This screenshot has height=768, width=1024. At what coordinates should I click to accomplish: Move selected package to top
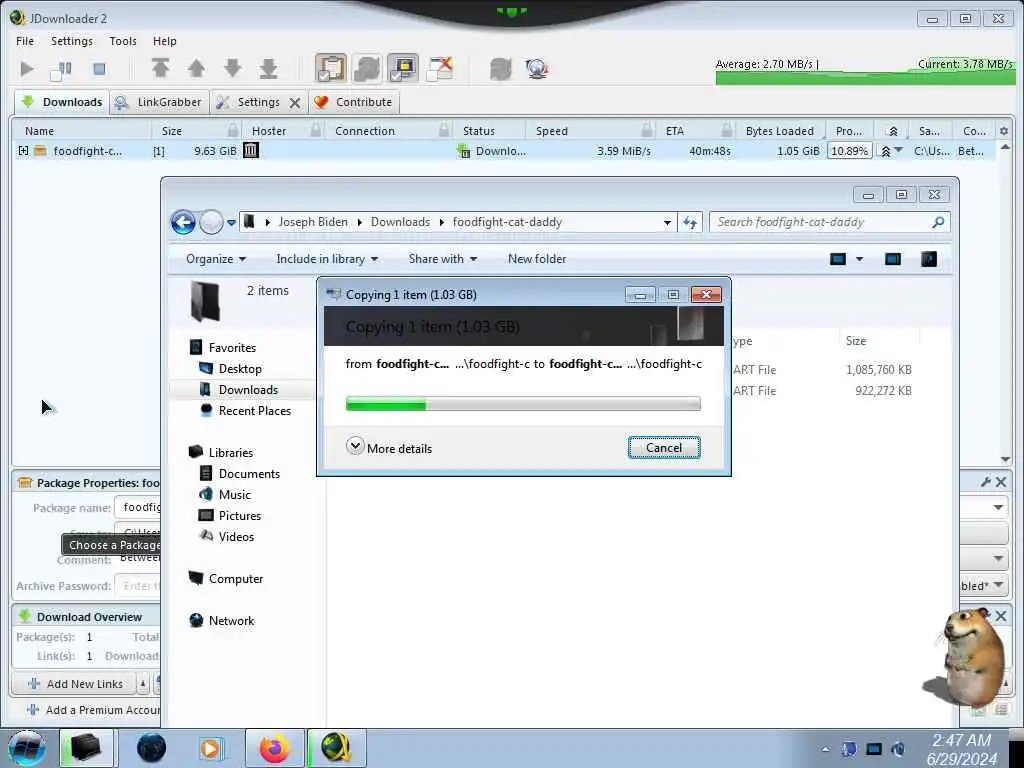tap(160, 68)
